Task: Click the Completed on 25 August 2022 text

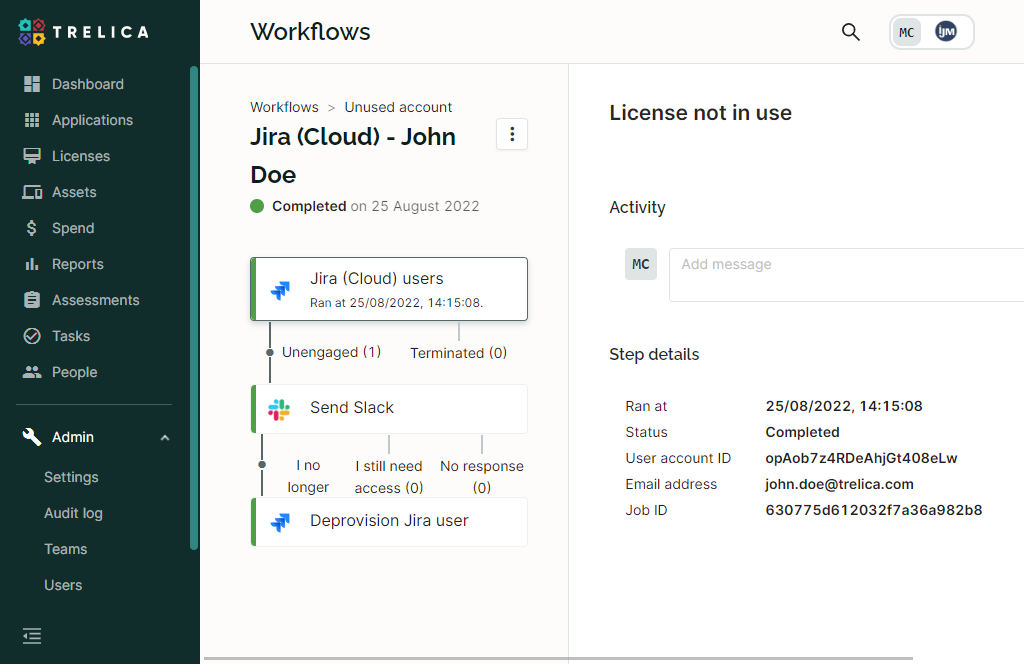Action: click(376, 206)
